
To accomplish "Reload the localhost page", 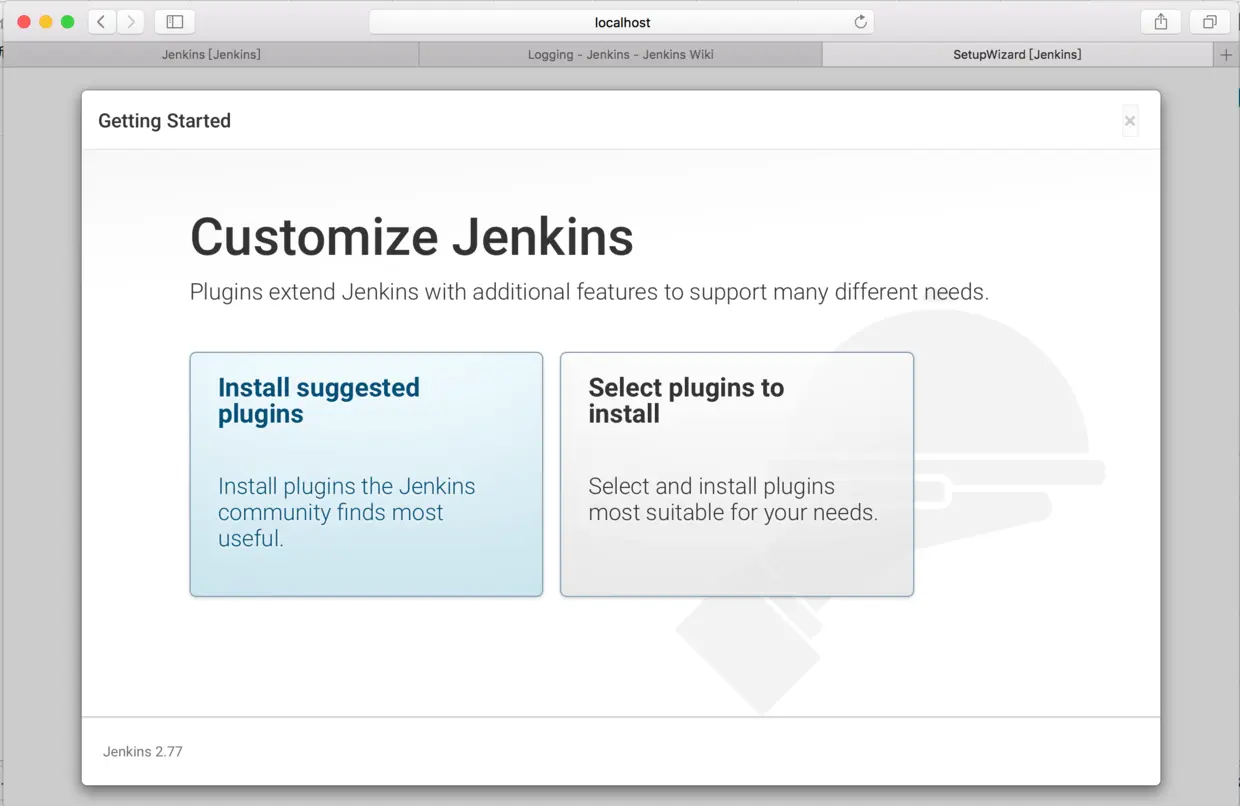I will (x=860, y=22).
